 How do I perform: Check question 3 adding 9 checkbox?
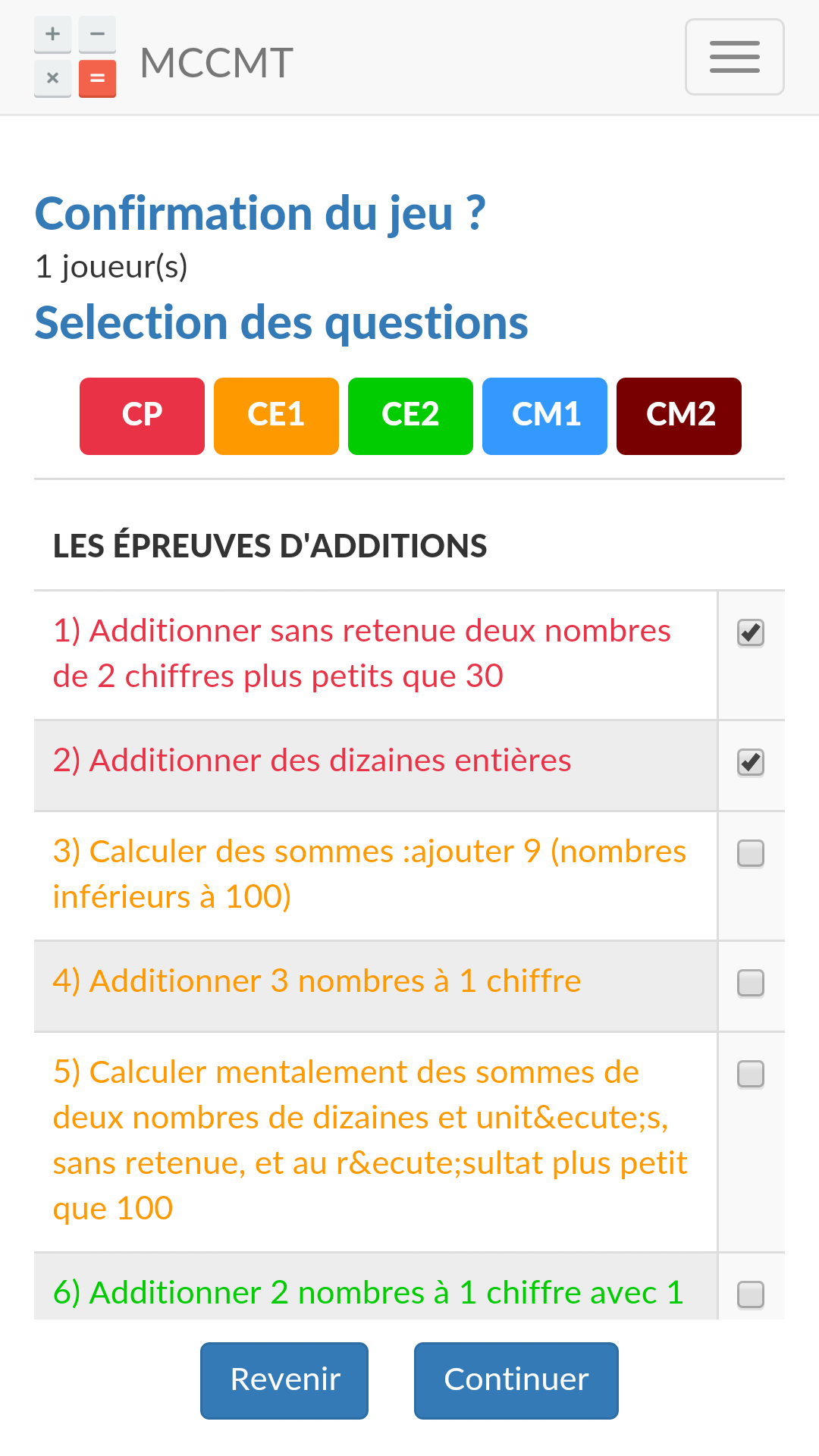[x=751, y=854]
